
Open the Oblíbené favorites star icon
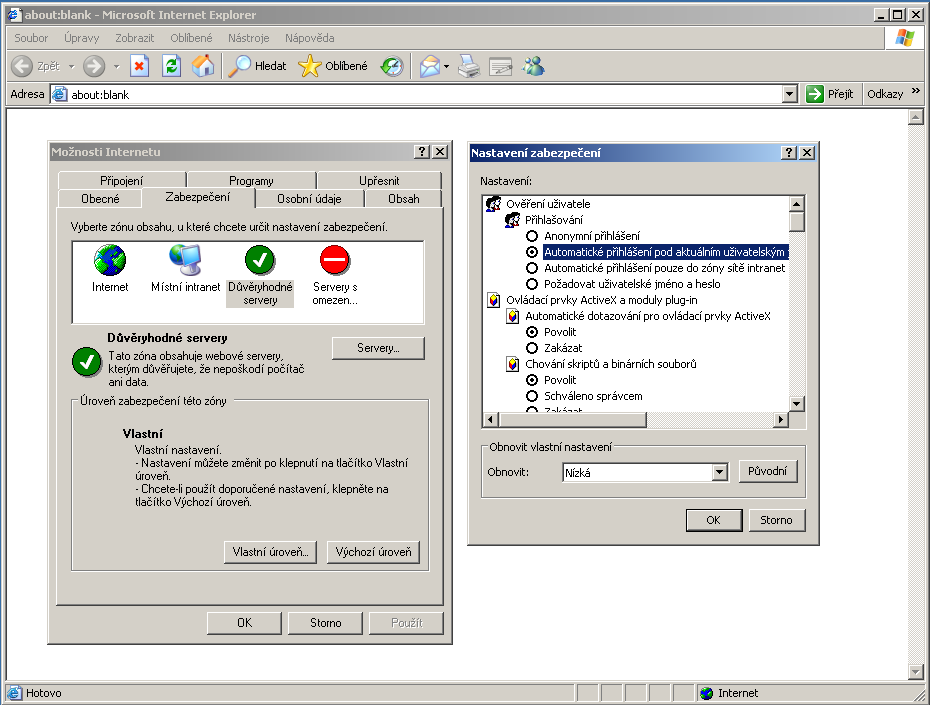point(310,66)
